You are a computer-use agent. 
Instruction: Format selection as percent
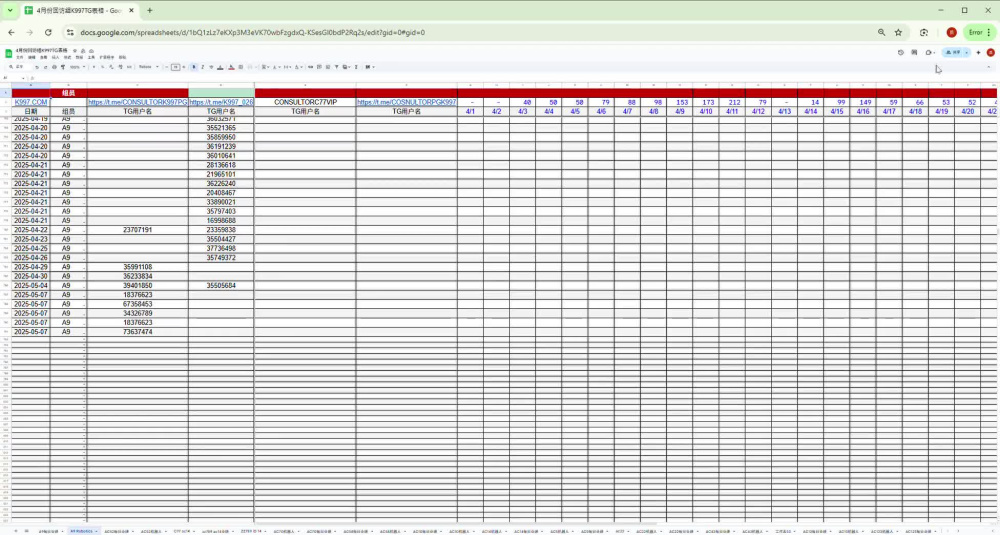(x=103, y=67)
